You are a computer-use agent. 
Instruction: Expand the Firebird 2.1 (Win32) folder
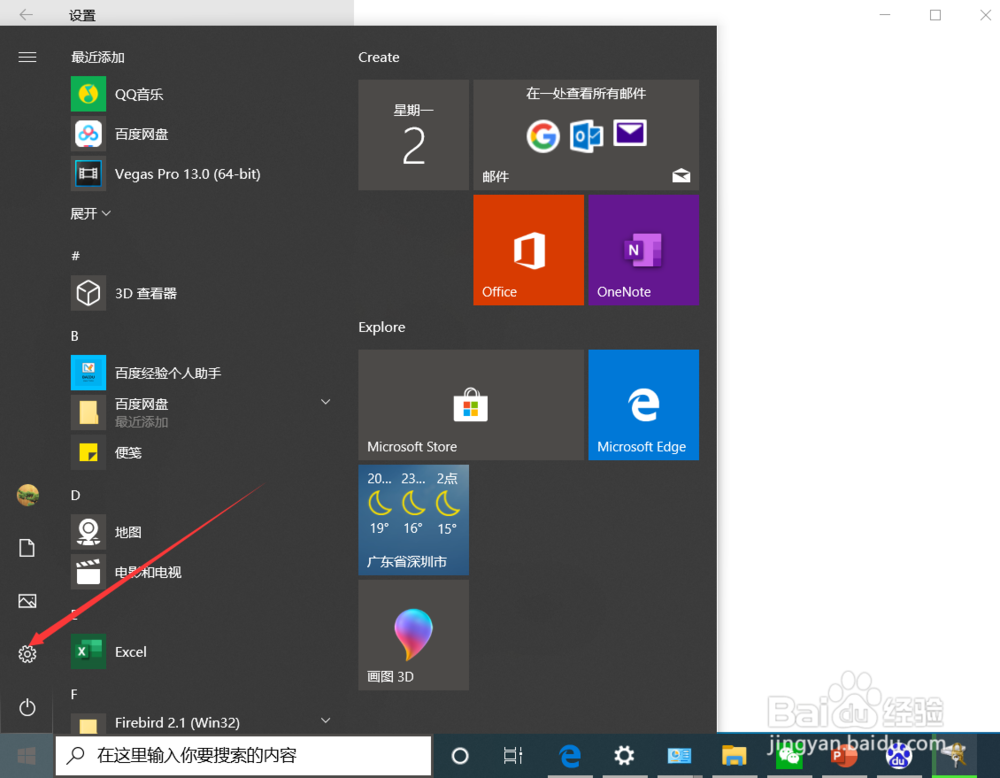coord(325,721)
